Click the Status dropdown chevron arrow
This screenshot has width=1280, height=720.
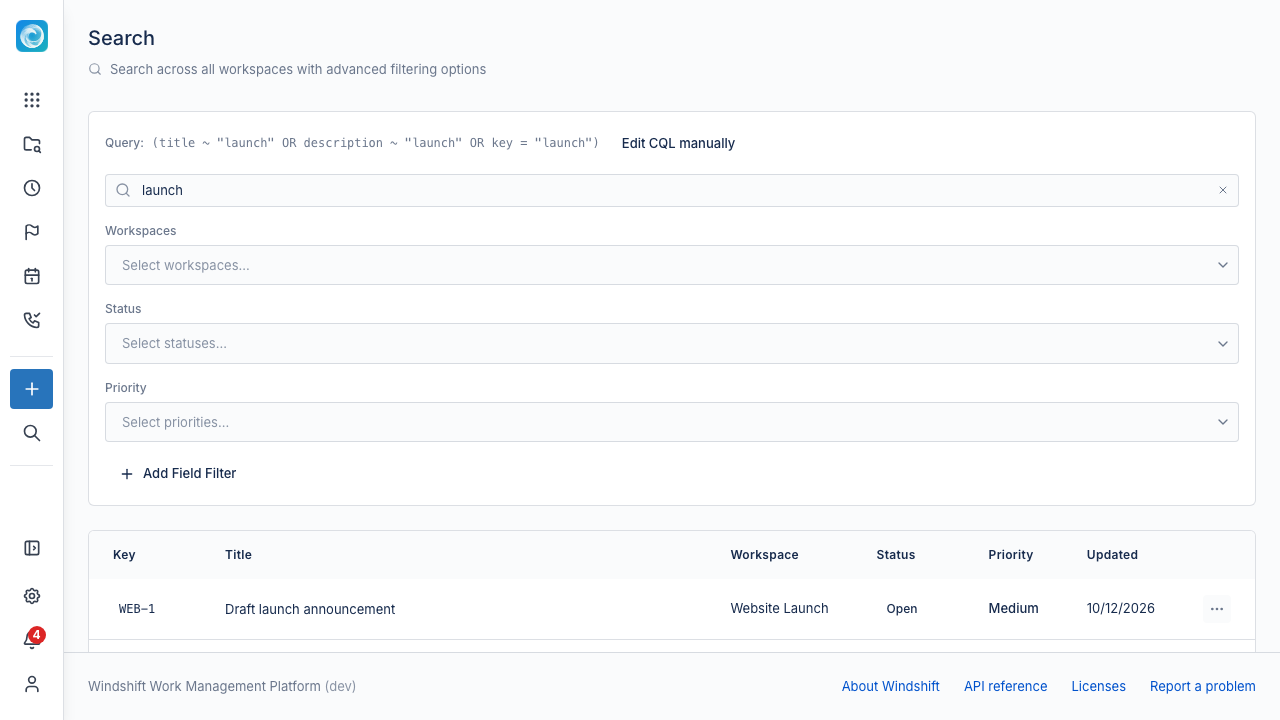point(1223,343)
